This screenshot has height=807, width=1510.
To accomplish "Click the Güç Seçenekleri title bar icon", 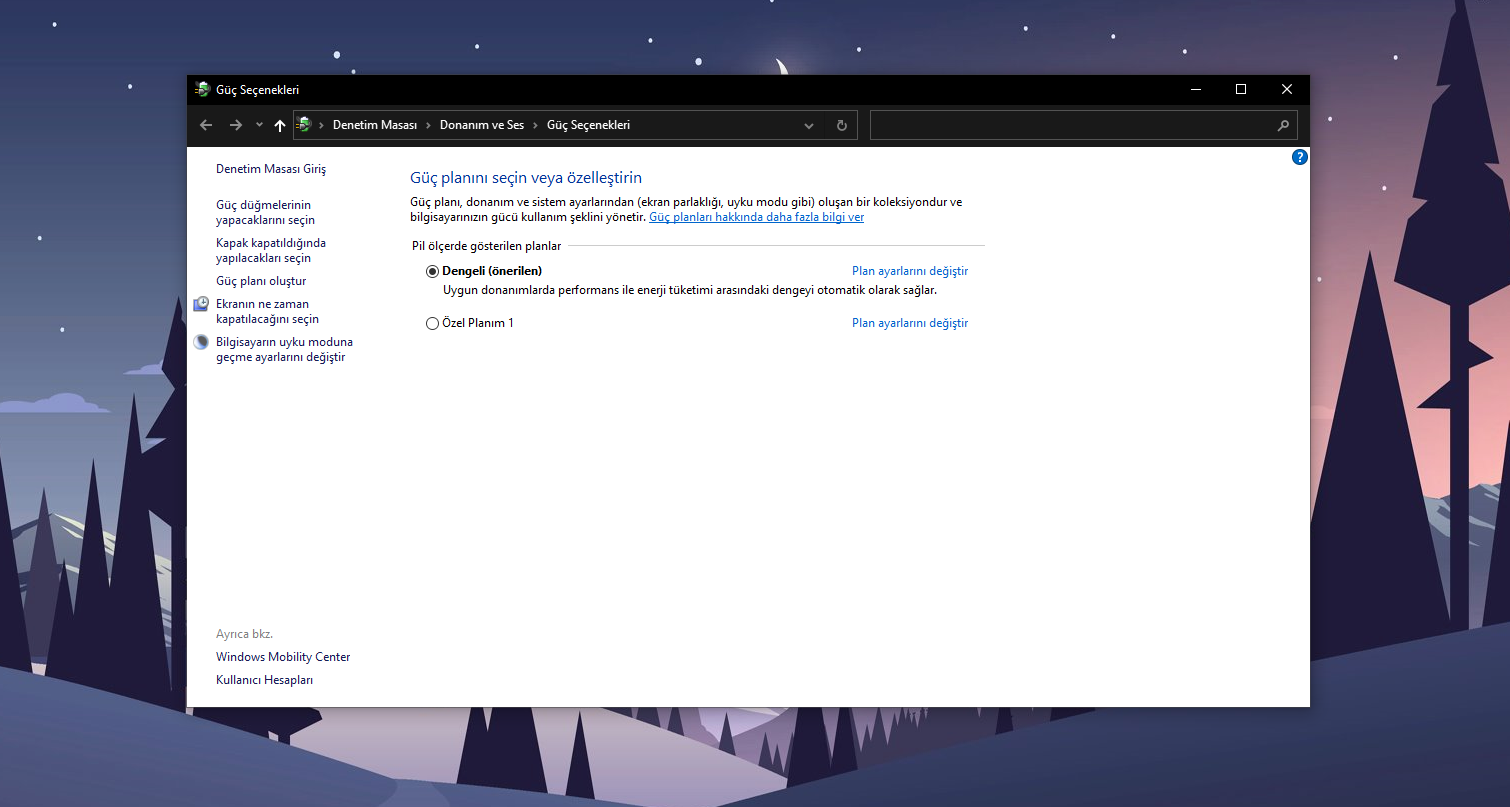I will (202, 90).
